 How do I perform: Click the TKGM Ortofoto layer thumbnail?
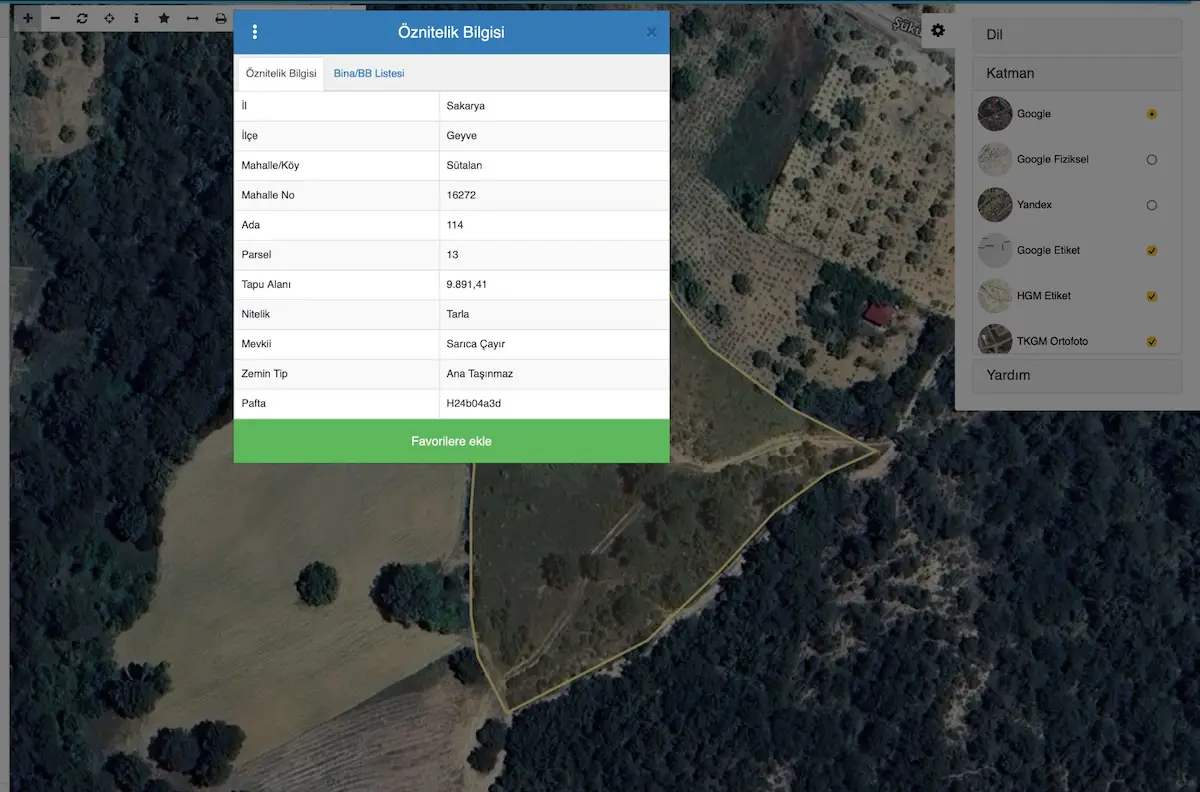[995, 341]
